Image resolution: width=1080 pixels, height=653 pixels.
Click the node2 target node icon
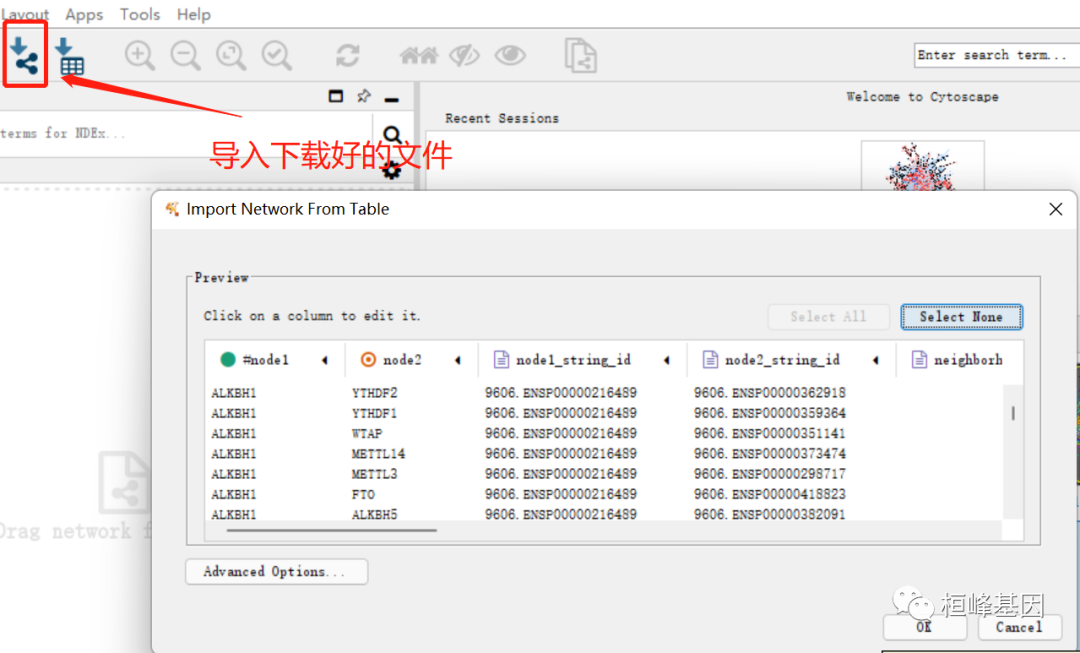pos(368,360)
